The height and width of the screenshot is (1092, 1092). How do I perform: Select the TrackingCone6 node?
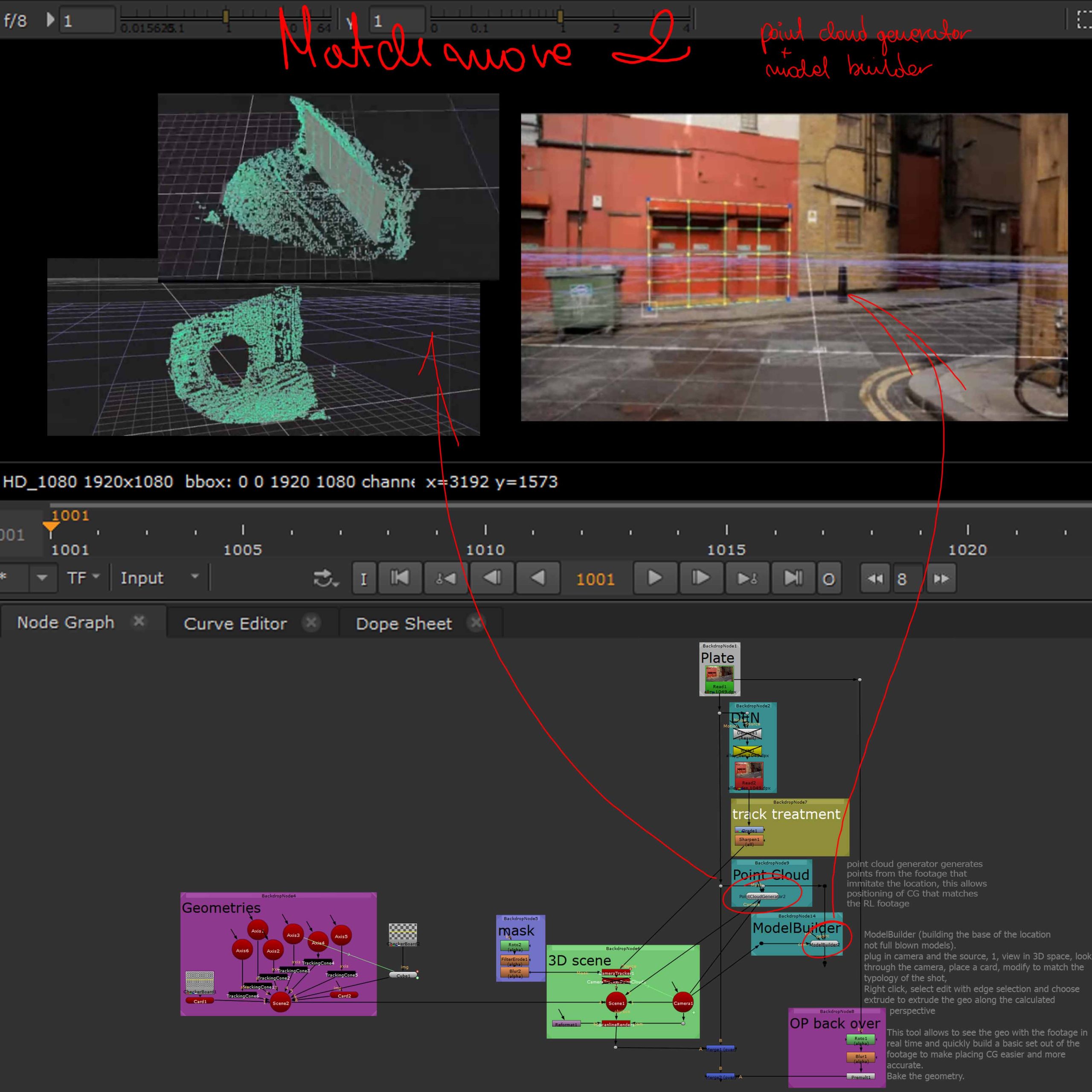(243, 996)
